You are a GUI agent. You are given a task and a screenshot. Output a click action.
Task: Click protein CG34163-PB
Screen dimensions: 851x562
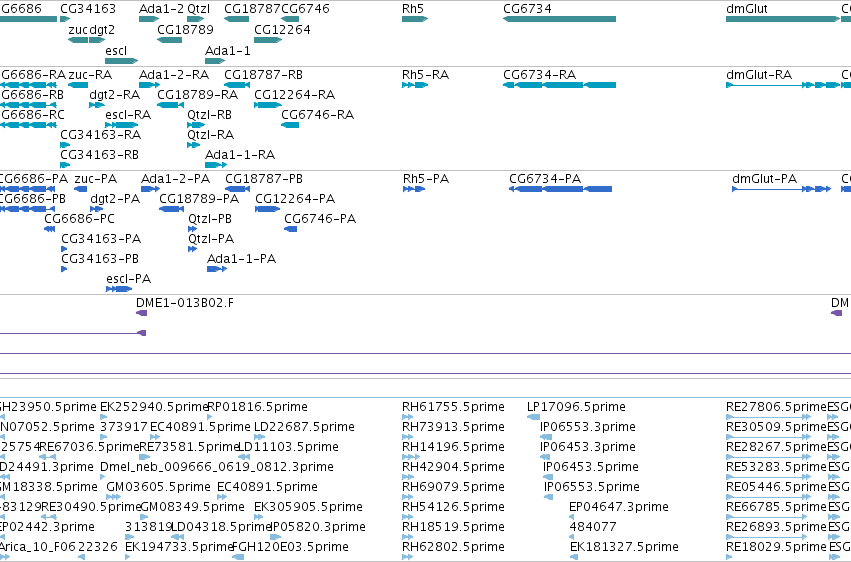point(64,269)
